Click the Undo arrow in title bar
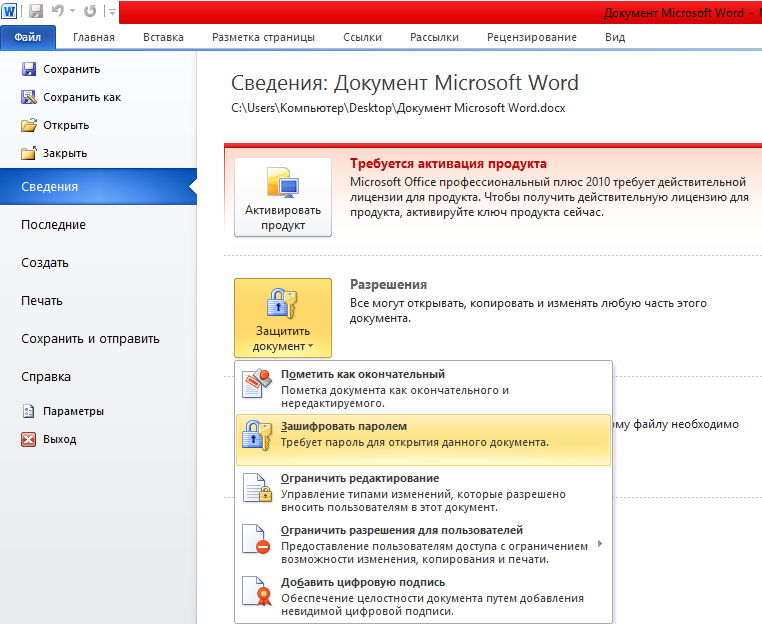 coord(58,13)
